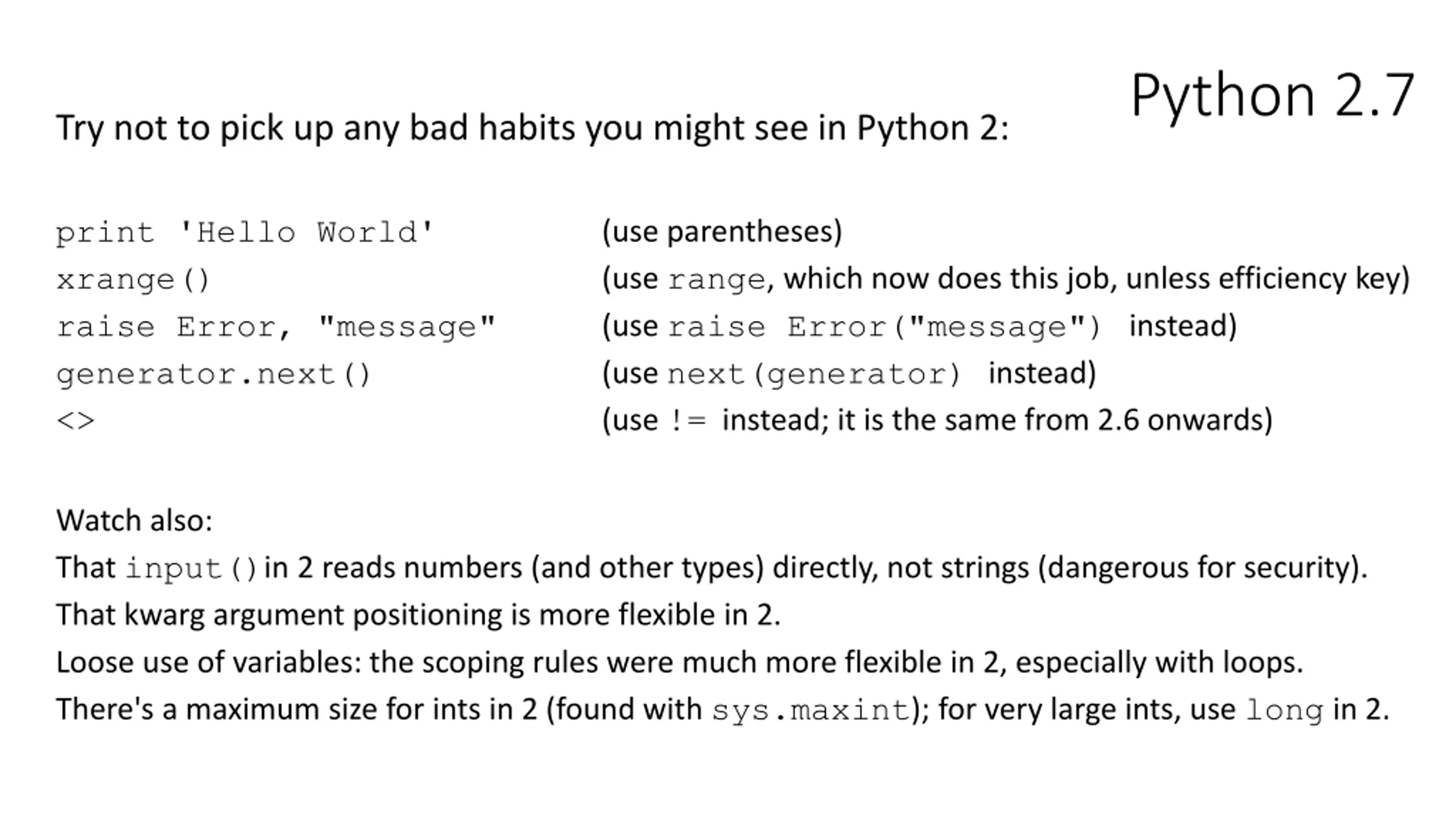Image resolution: width=1456 pixels, height=819 pixels.
Task: Click the 'Try not to pick up' intro line
Action: point(532,128)
